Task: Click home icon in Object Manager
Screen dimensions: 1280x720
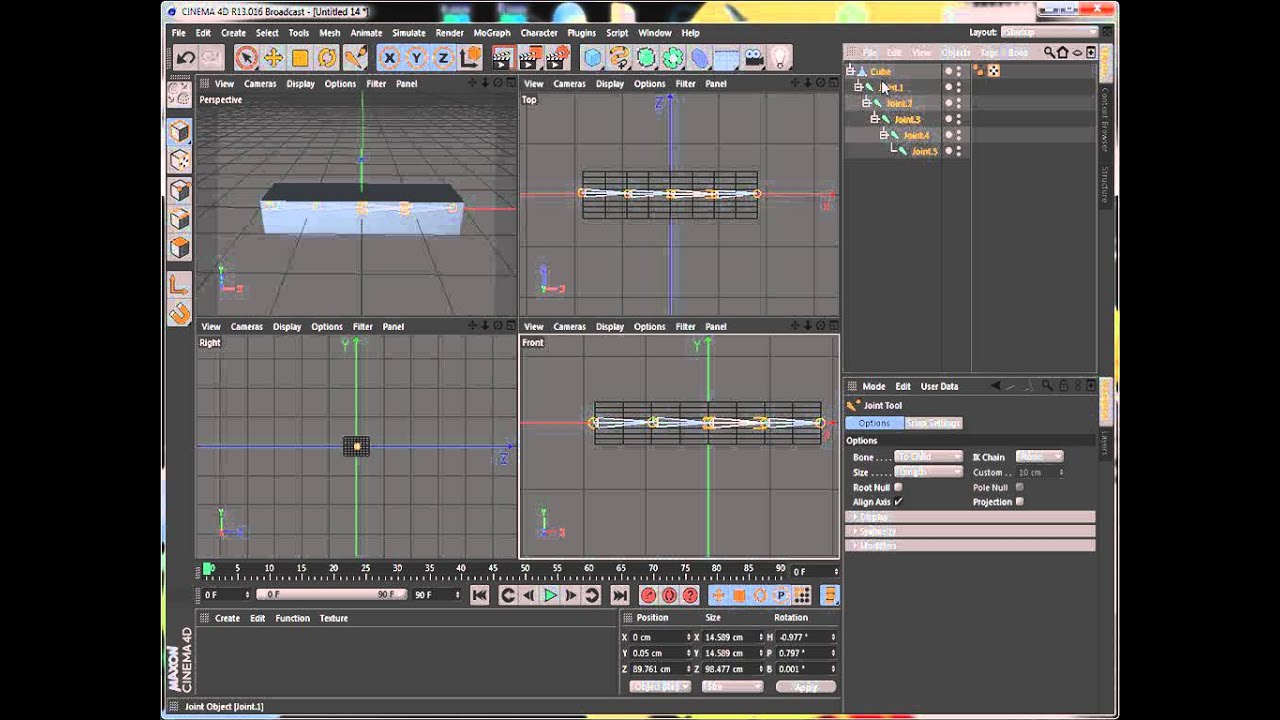Action: tap(1064, 52)
